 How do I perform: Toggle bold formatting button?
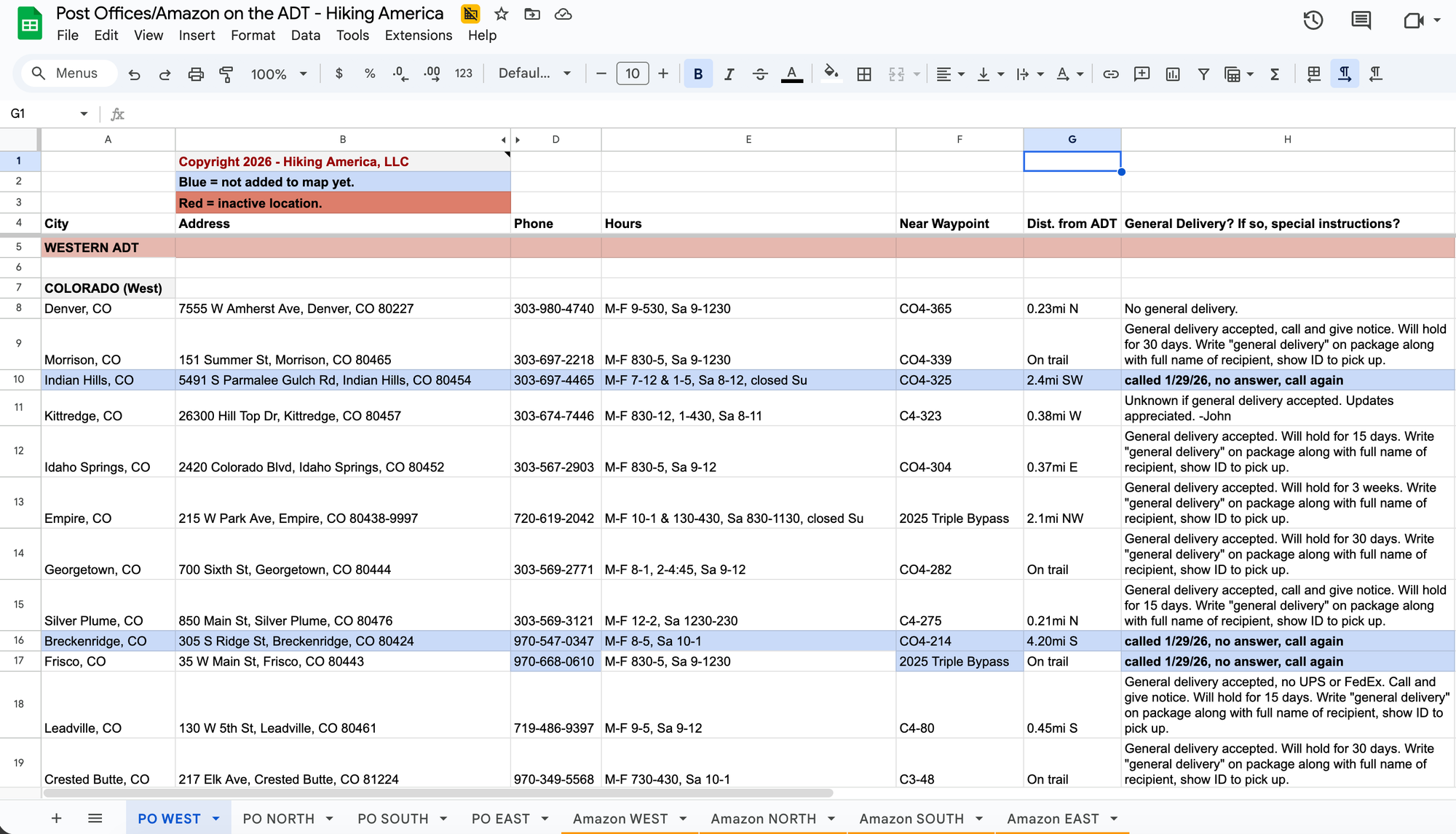(698, 74)
